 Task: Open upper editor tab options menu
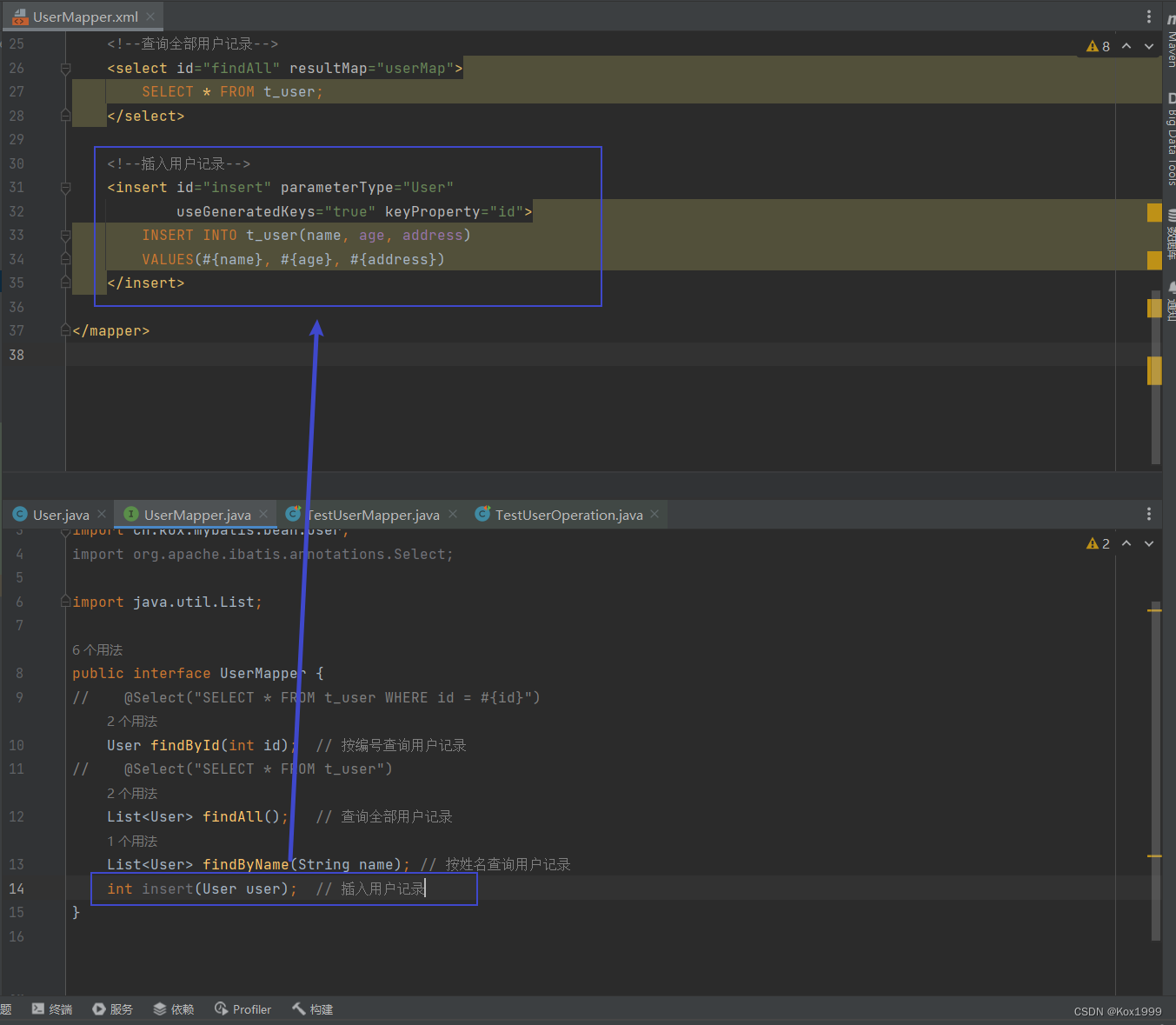(x=1149, y=17)
